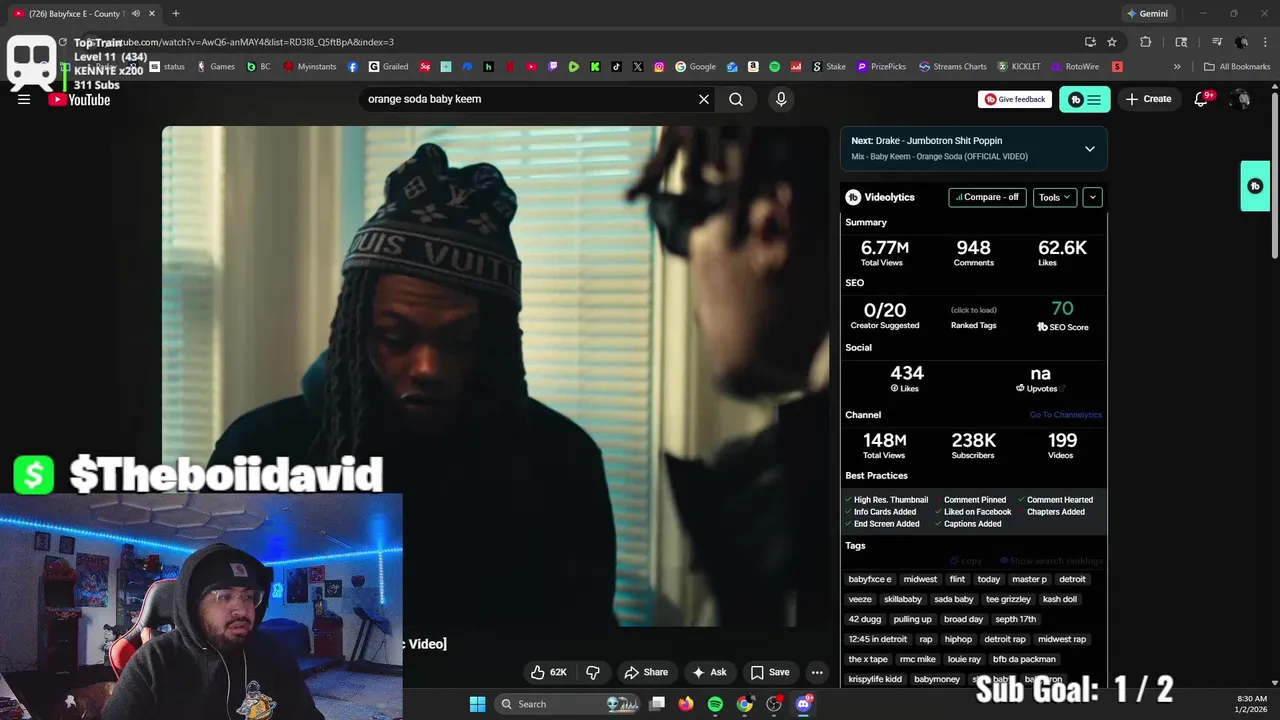Run the search with magnifier button

click(736, 99)
